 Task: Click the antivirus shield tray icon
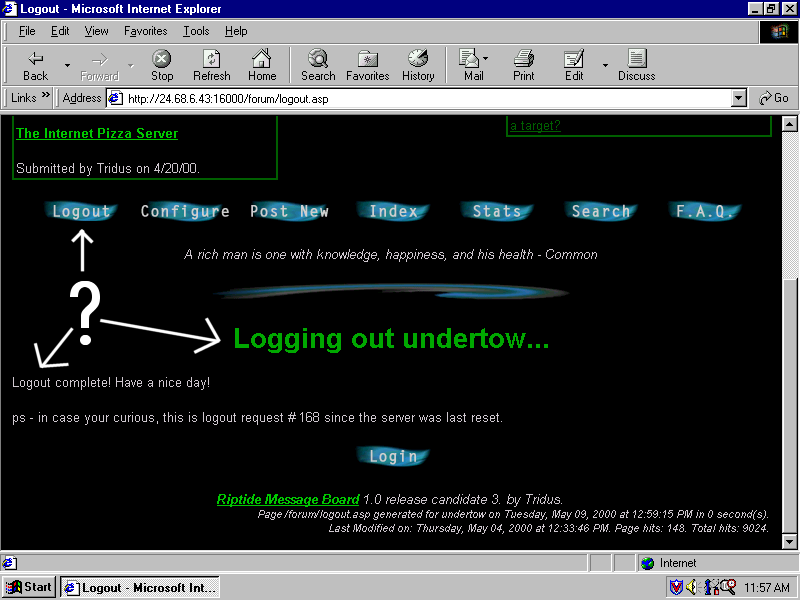pos(676,587)
